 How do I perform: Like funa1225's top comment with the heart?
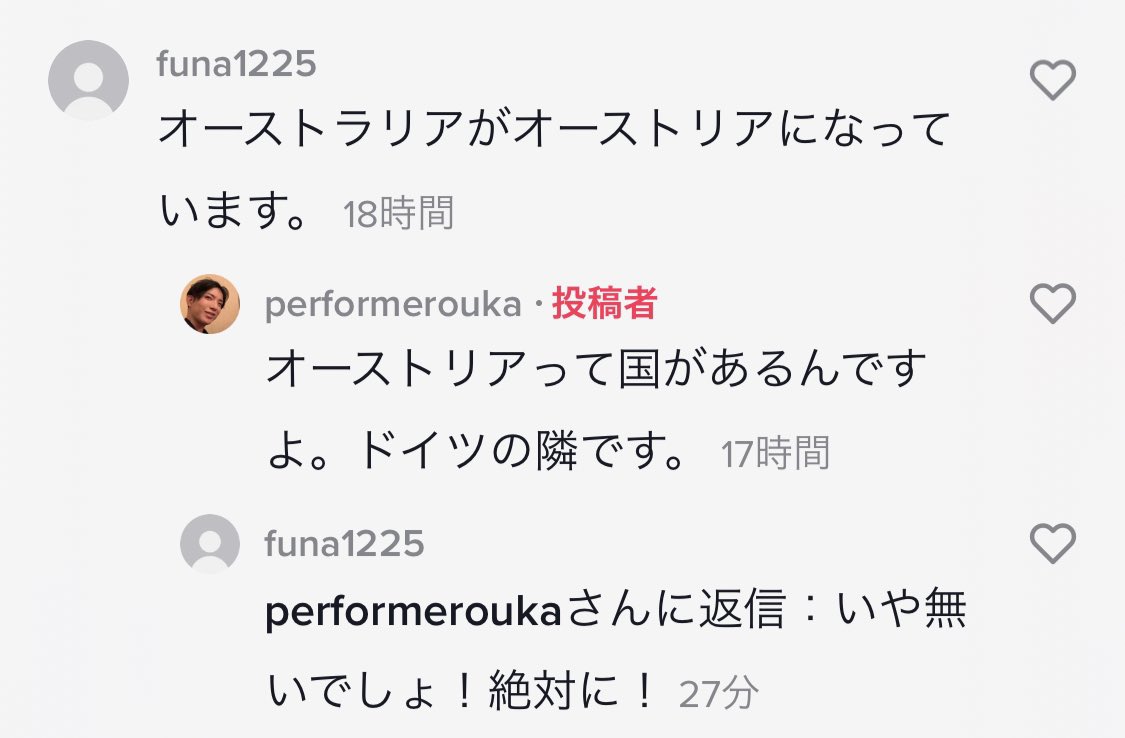1052,80
